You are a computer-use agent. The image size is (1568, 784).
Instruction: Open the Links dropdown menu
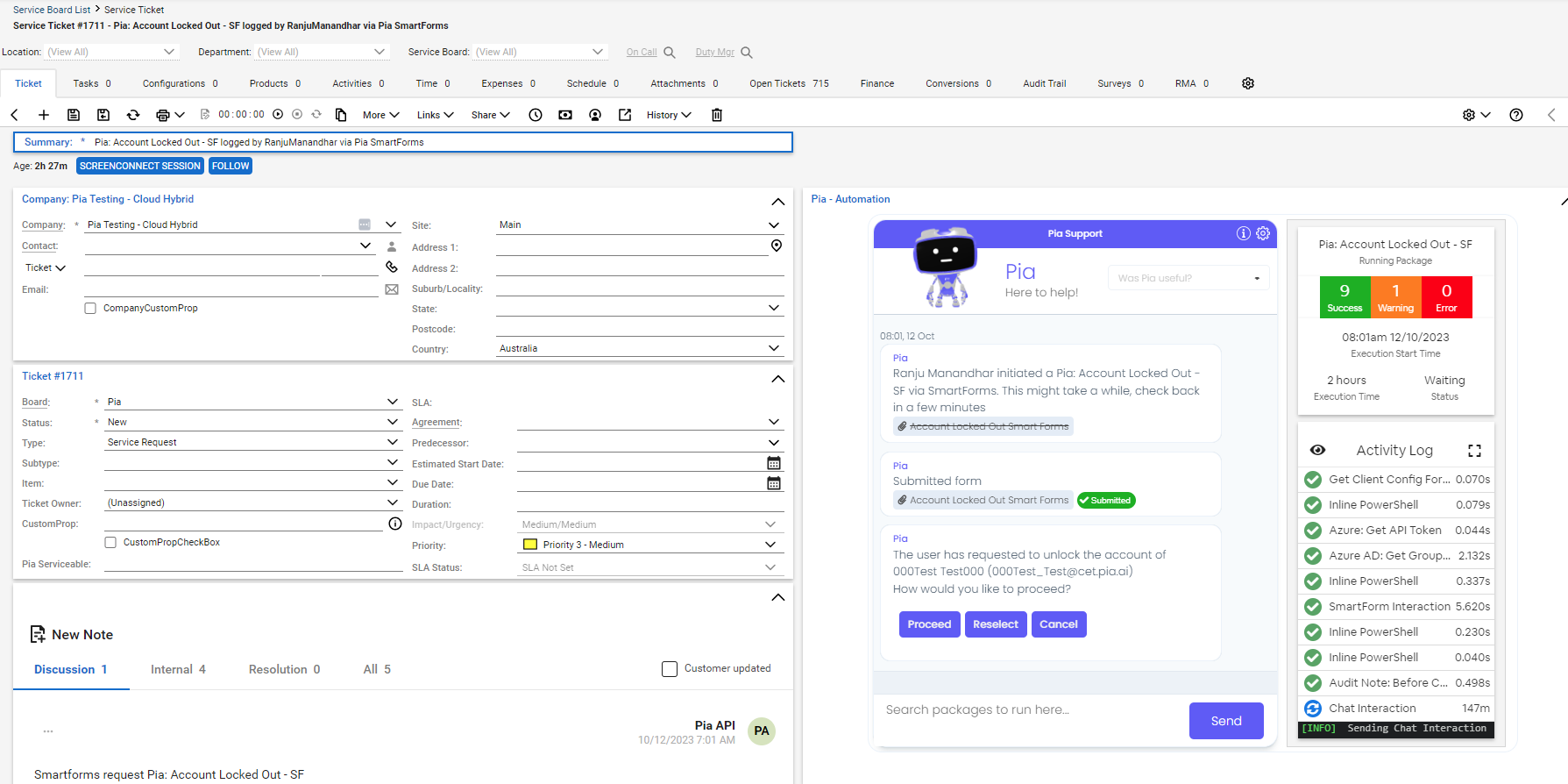point(436,115)
